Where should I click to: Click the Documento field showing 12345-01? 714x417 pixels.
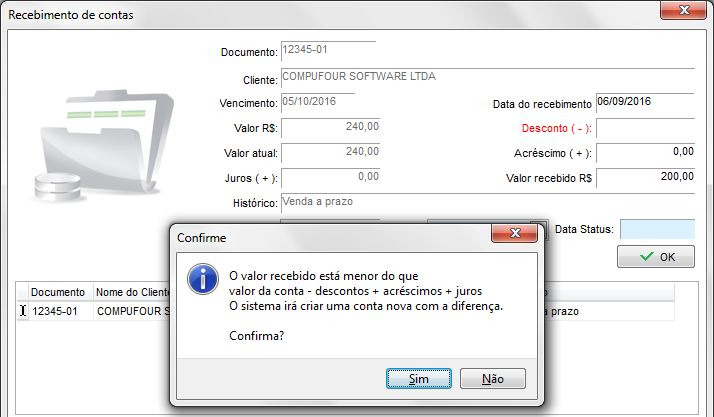coord(328,51)
